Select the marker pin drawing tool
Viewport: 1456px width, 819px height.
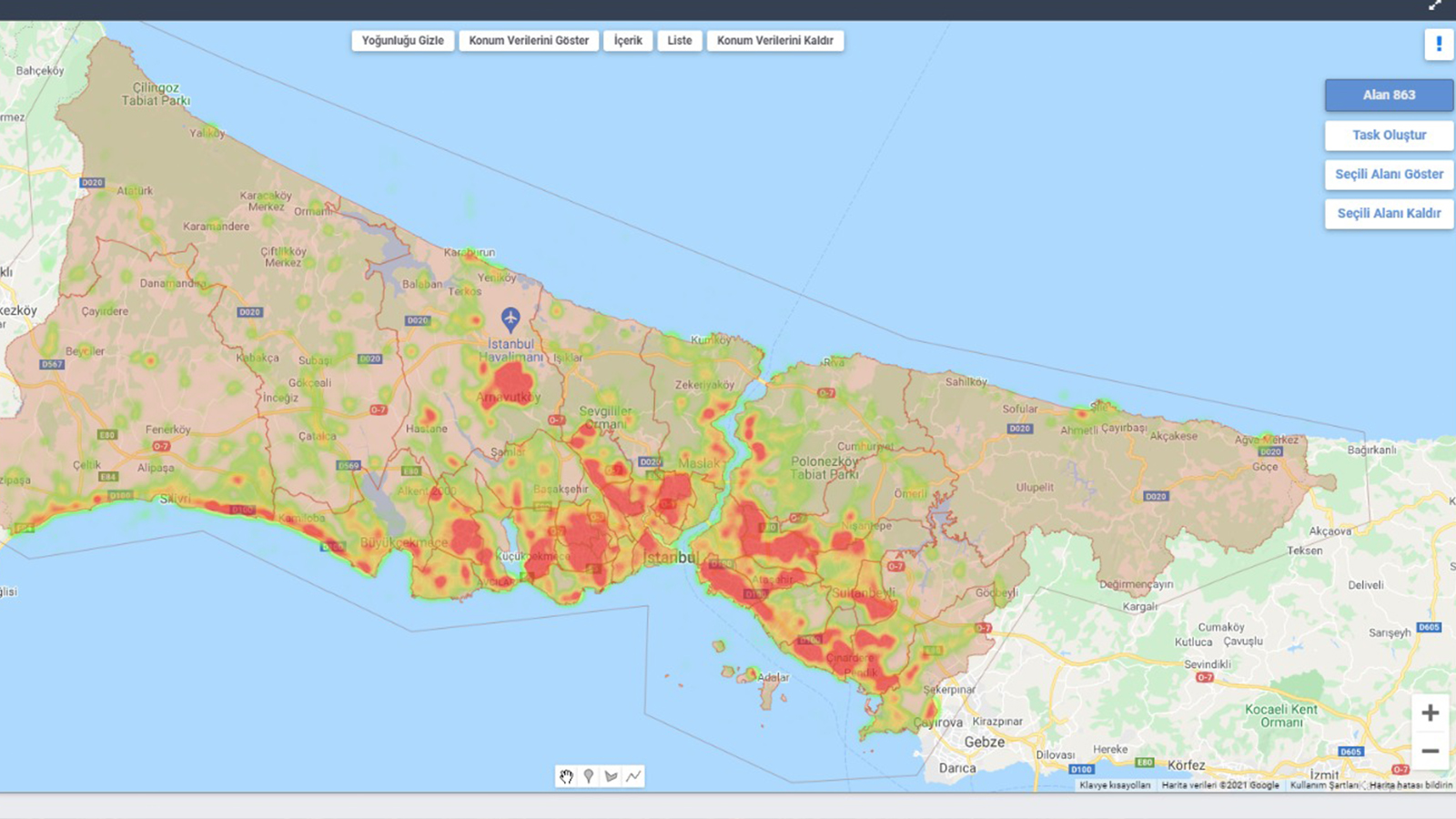(x=589, y=776)
